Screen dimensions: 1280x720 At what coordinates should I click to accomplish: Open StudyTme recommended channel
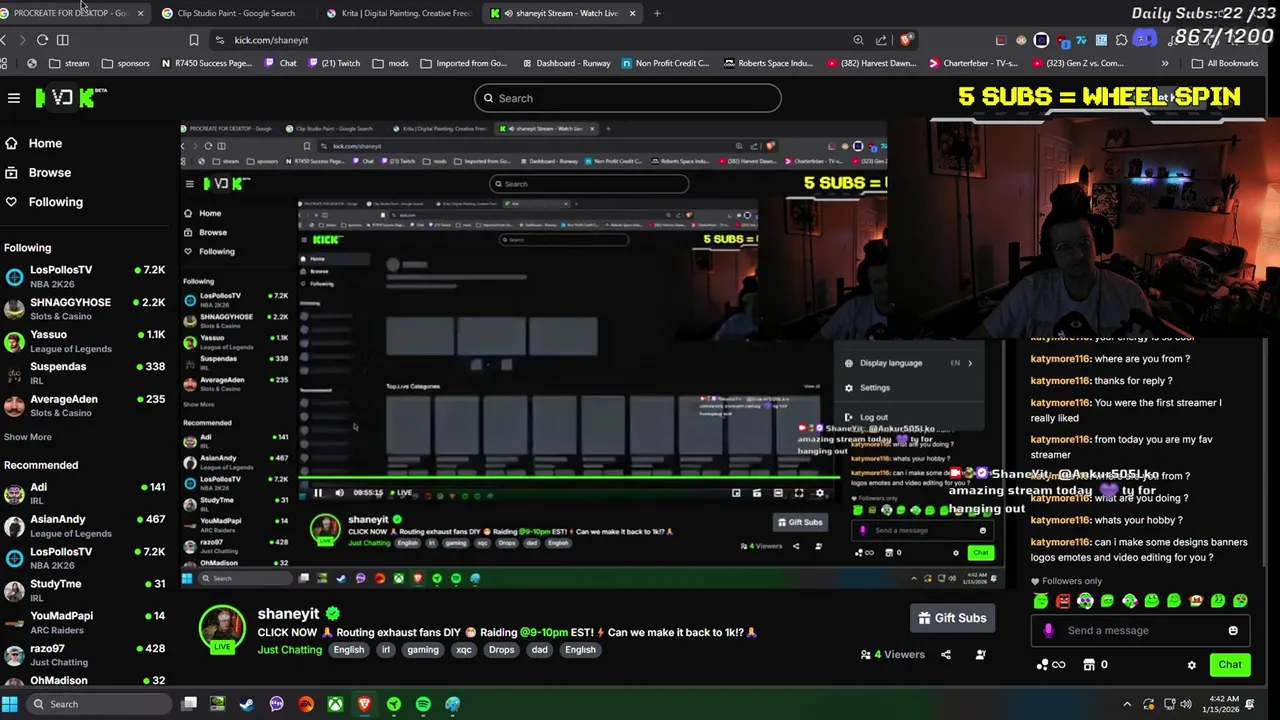click(84, 590)
